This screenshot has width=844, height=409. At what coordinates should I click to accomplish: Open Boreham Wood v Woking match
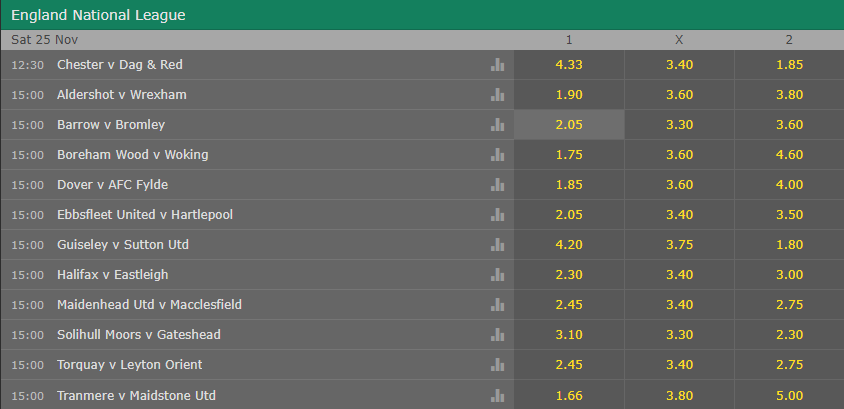point(132,155)
